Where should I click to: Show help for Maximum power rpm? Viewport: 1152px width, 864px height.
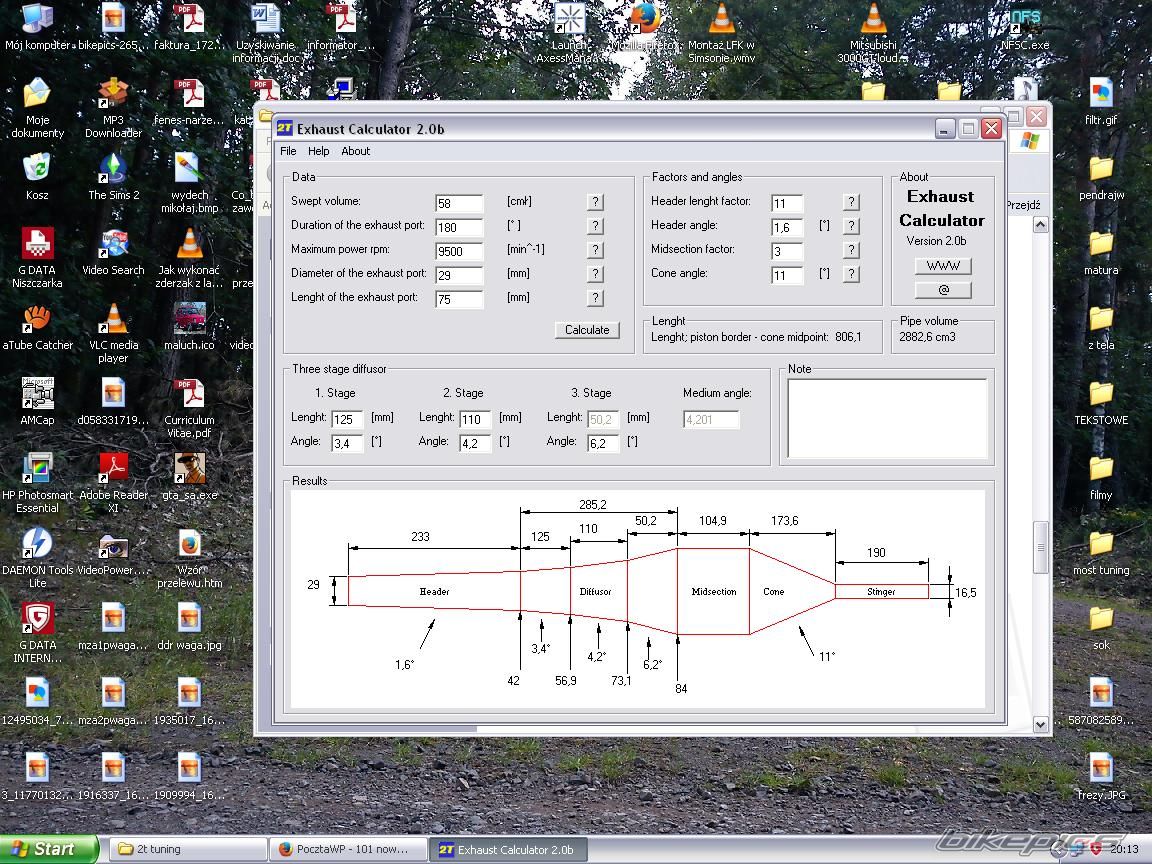point(595,250)
